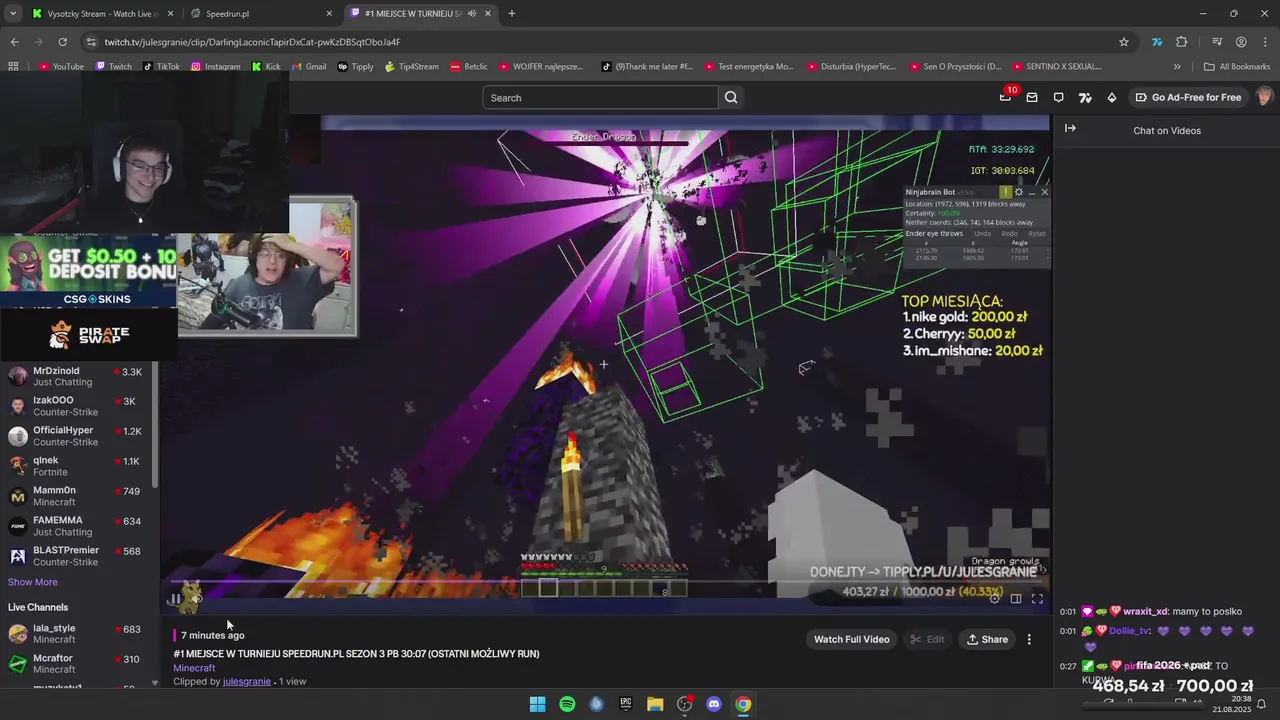Open Mcraftor live channel
1280x720 pixels.
[78, 664]
